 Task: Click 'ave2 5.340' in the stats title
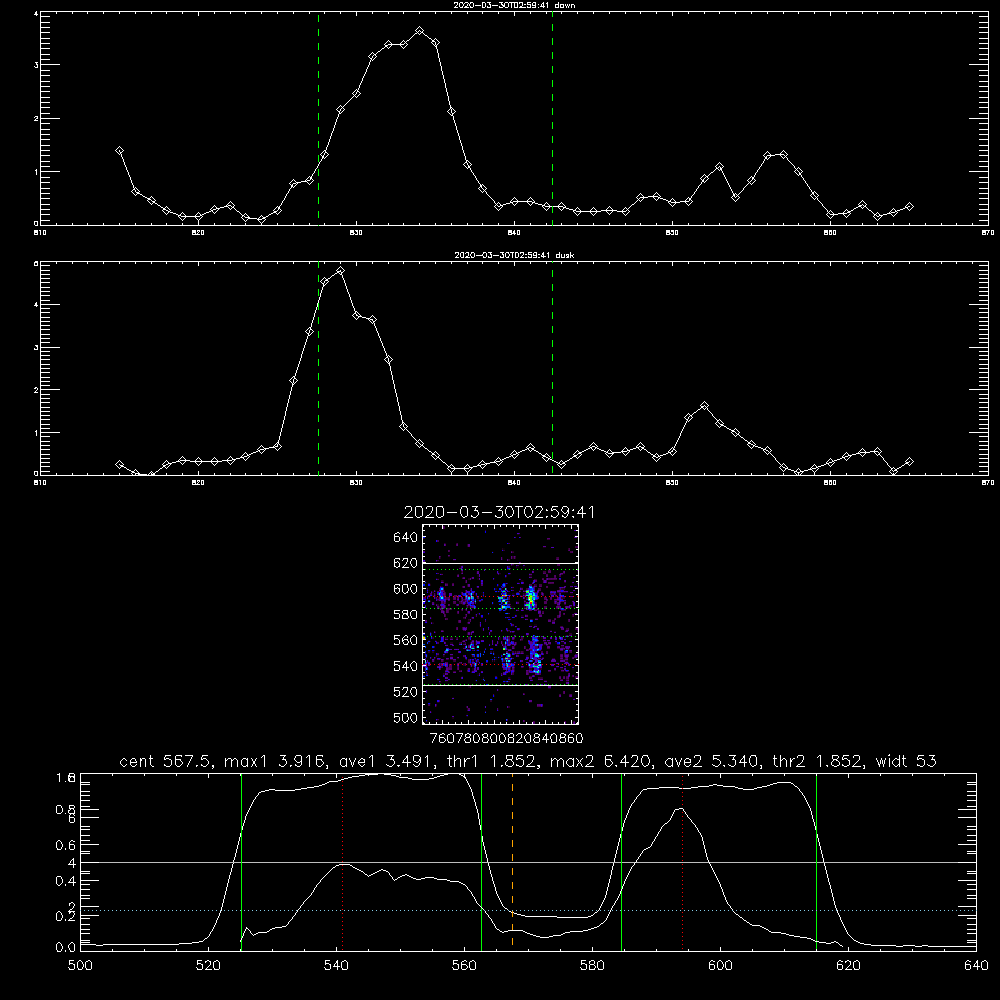[712, 761]
